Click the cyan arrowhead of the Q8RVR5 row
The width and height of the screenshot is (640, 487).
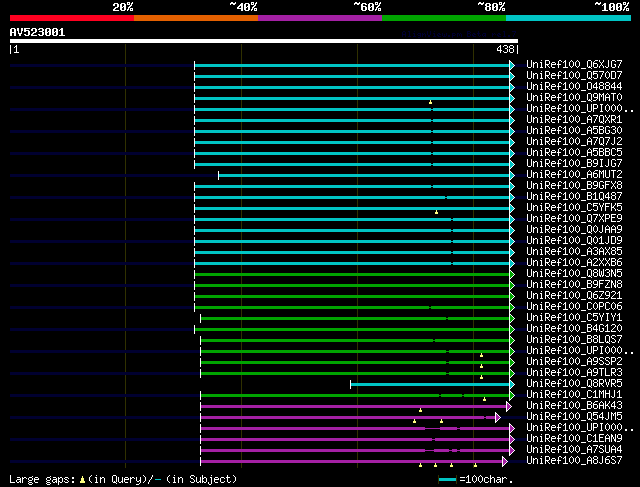click(x=512, y=385)
